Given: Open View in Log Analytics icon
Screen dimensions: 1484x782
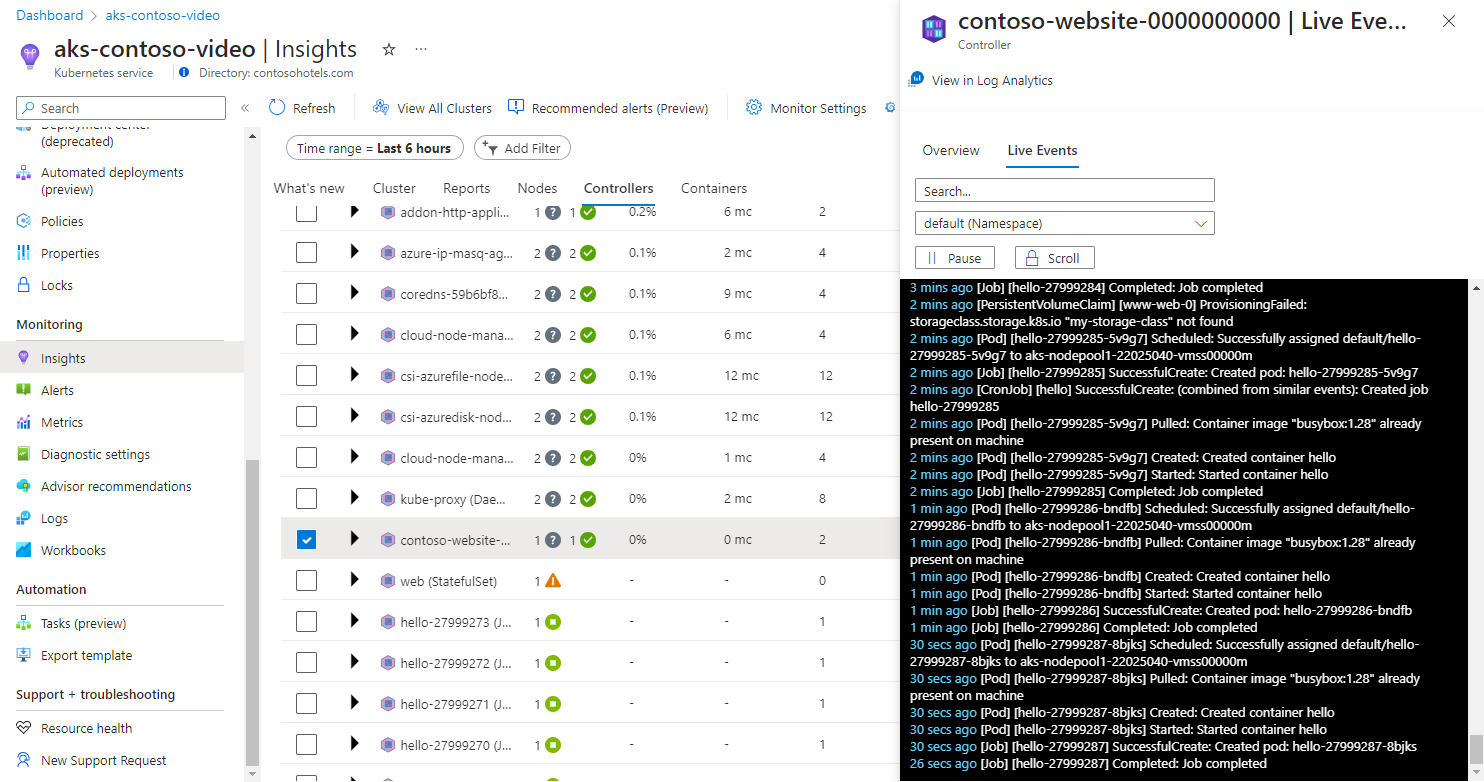Looking at the screenshot, I should (917, 80).
